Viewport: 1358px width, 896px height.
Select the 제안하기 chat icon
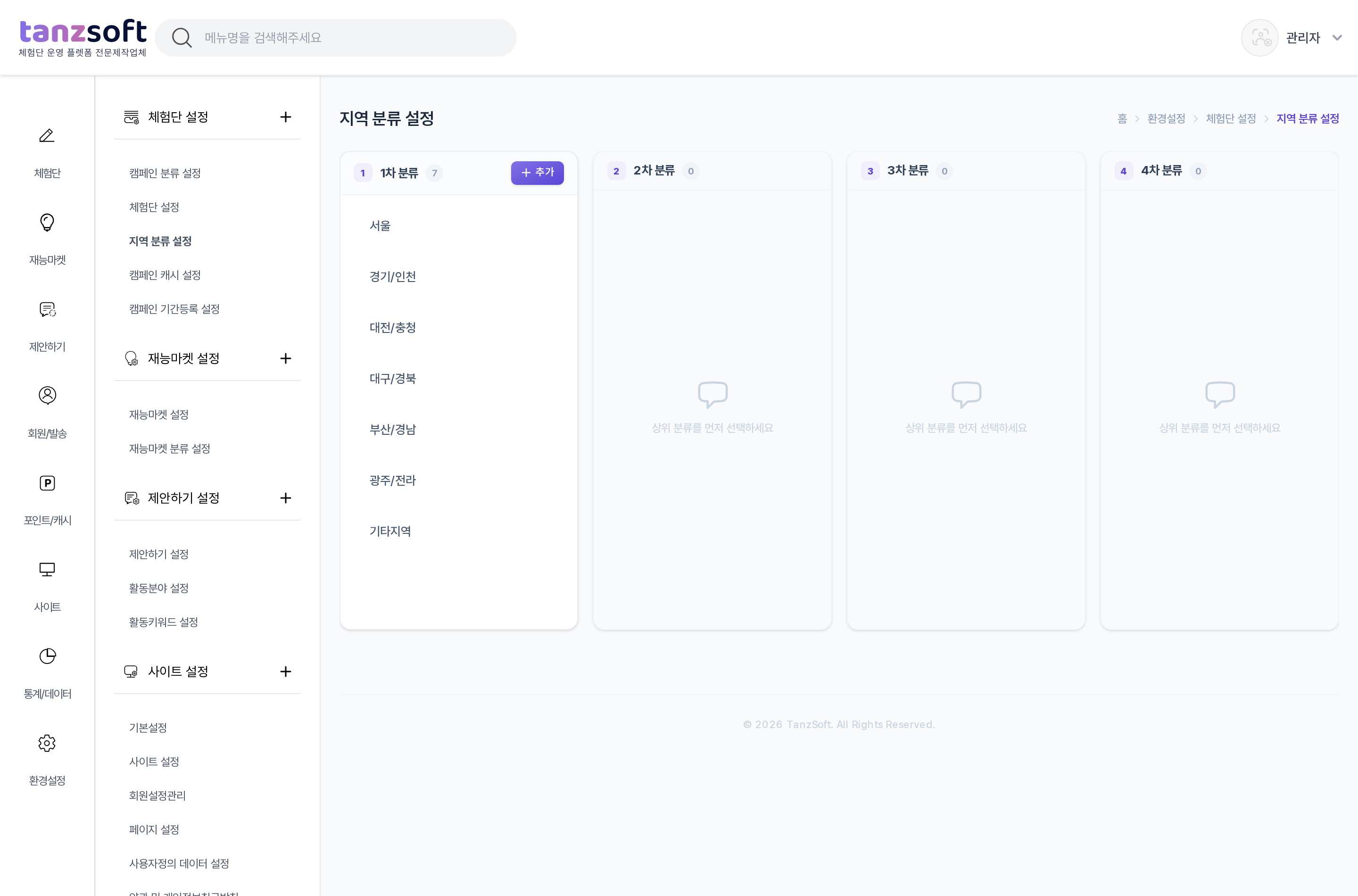click(x=47, y=309)
